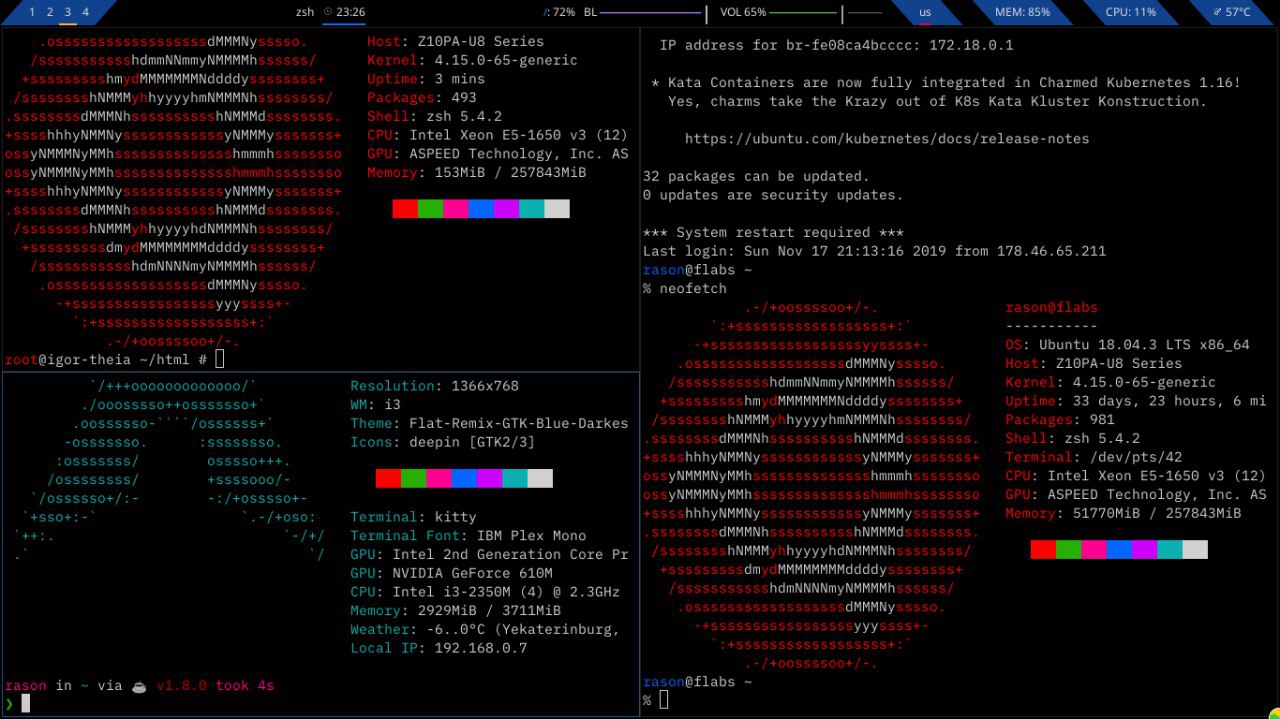Click '32 packages can be updated.' line
Screen dimensions: 1280x719
pyautogui.click(x=756, y=176)
